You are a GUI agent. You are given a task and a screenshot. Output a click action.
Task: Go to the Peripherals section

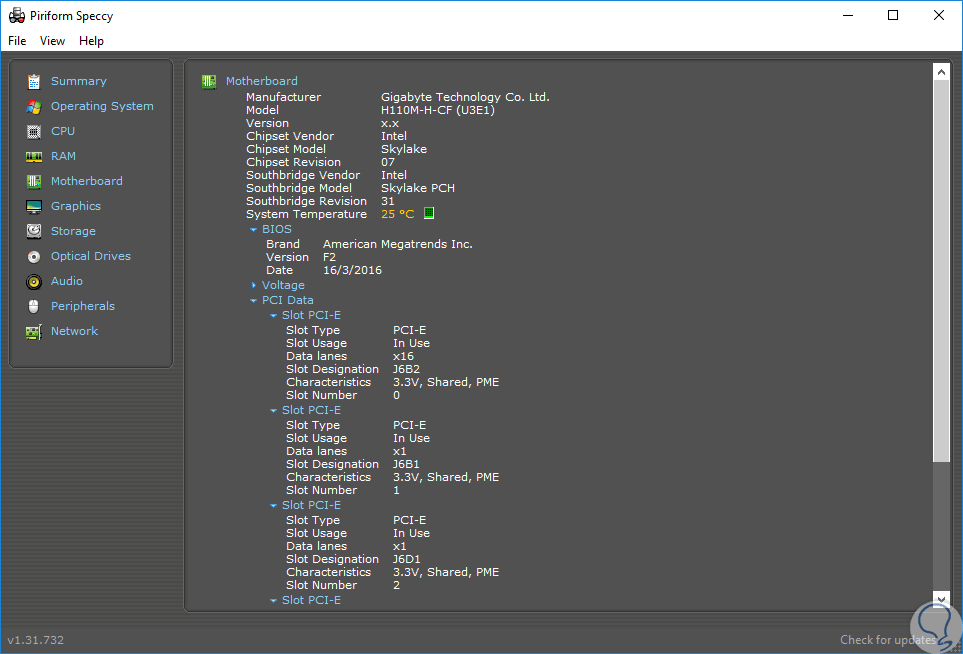click(x=83, y=306)
